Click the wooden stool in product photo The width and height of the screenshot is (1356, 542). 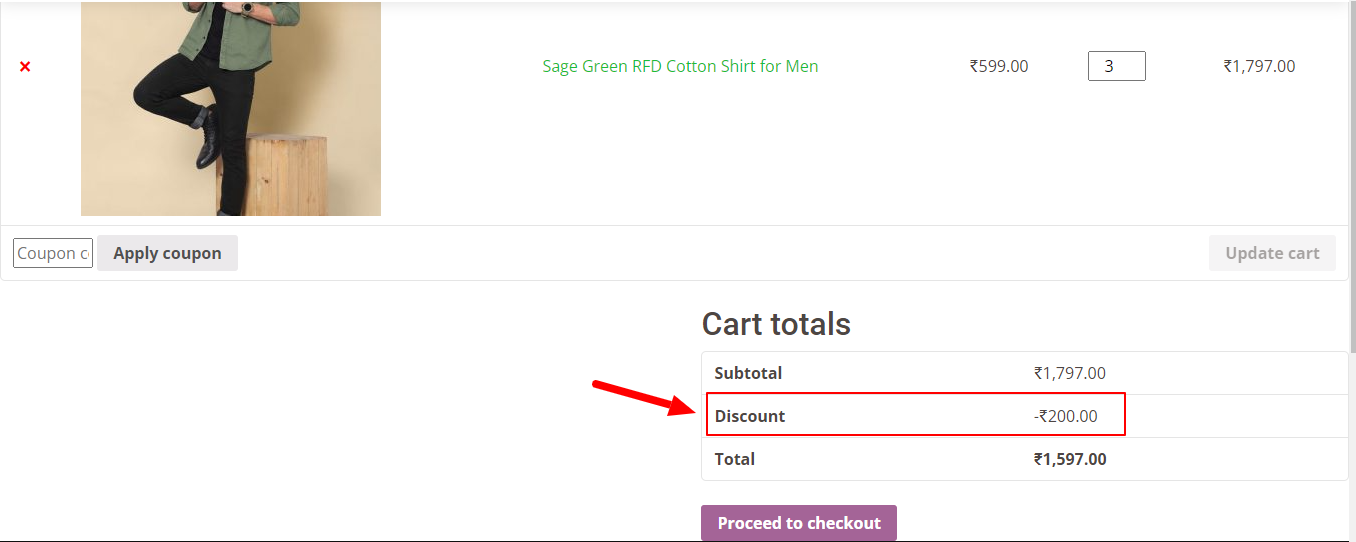coord(271,174)
